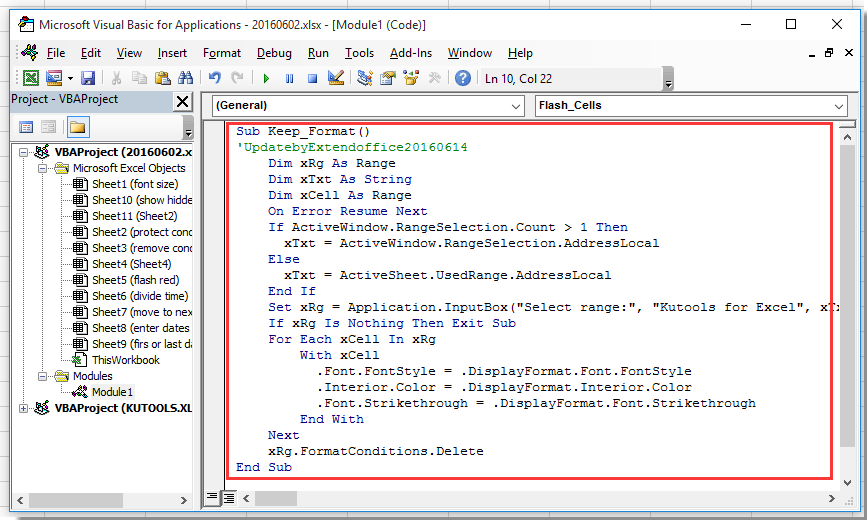The width and height of the screenshot is (867, 520).
Task: Expand the VBAProject (KUTOOLS.XLAM) tree node
Action: (x=25, y=408)
